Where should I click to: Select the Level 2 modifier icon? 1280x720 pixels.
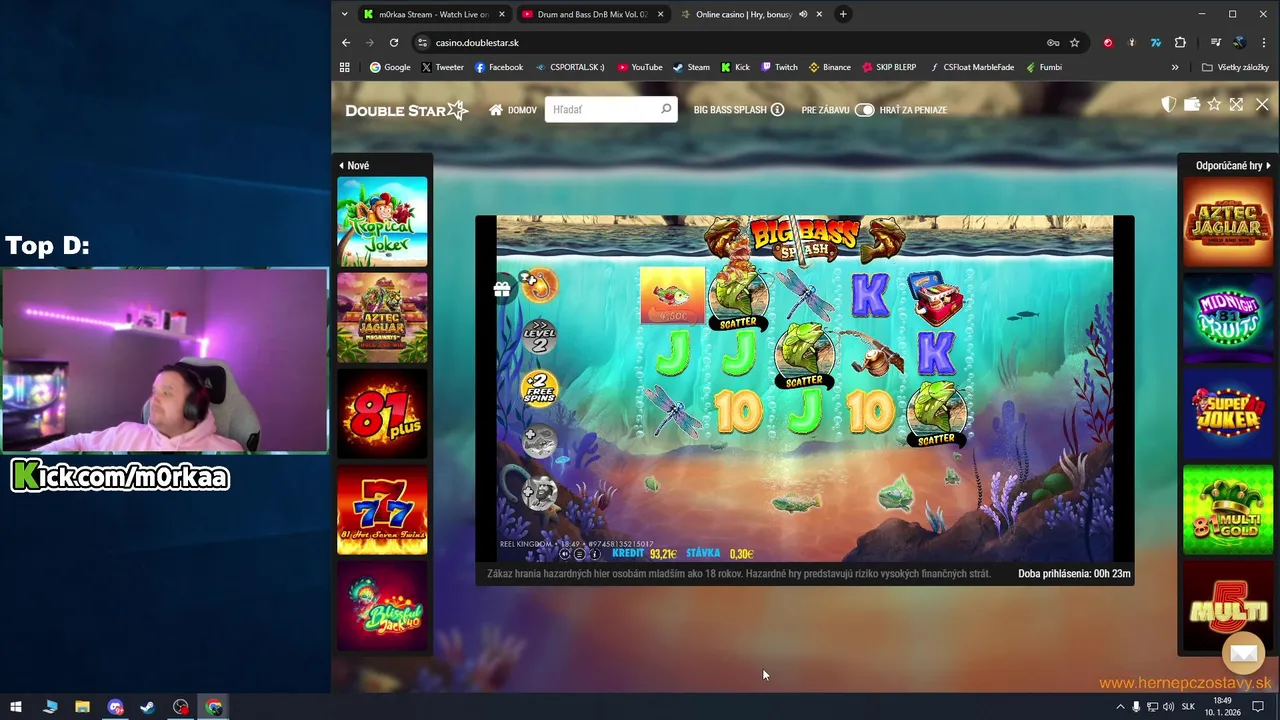click(x=539, y=337)
